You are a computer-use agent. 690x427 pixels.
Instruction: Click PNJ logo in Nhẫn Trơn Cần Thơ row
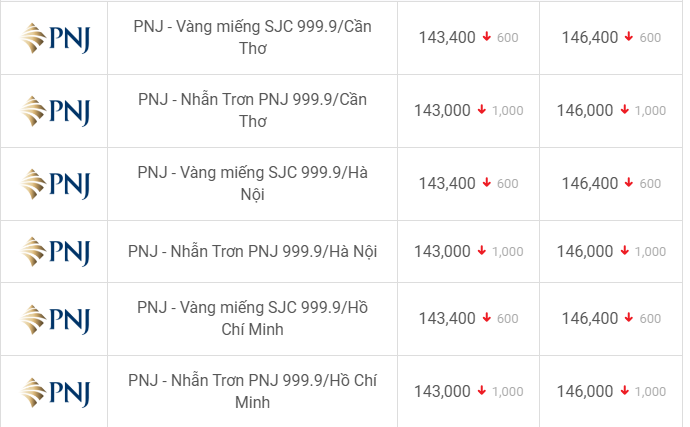[x=55, y=111]
